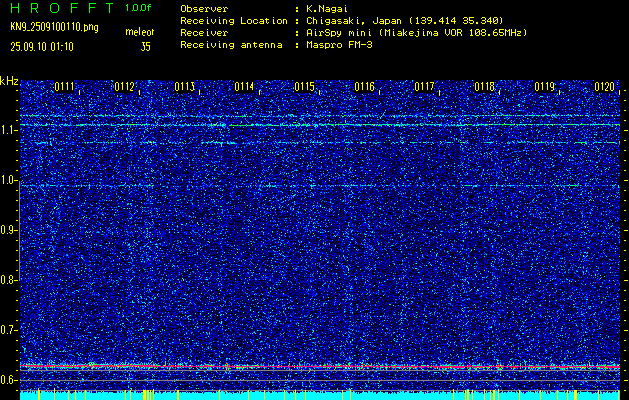This screenshot has width=629, height=400.
Task: Click the meteor count value 35
Action: point(146,47)
